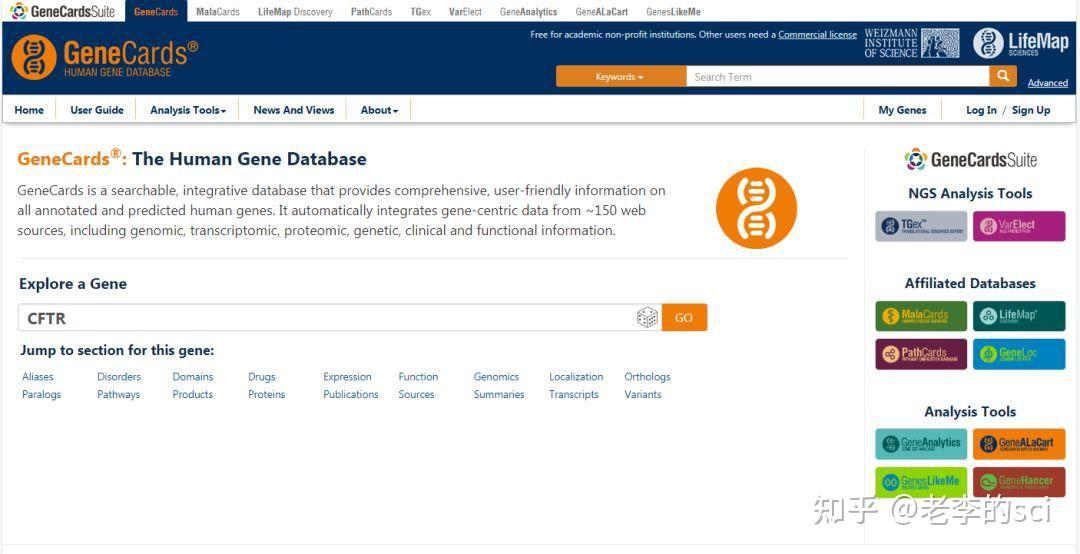
Task: Click the GeneCardsSuite logo in the sidebar
Action: click(x=970, y=160)
